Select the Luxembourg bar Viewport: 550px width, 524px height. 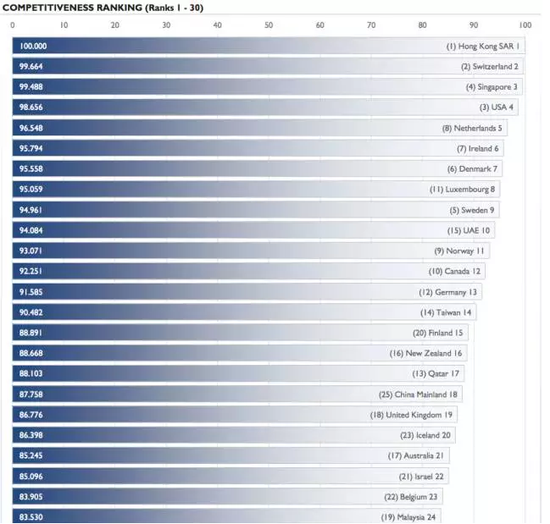pyautogui.click(x=256, y=189)
